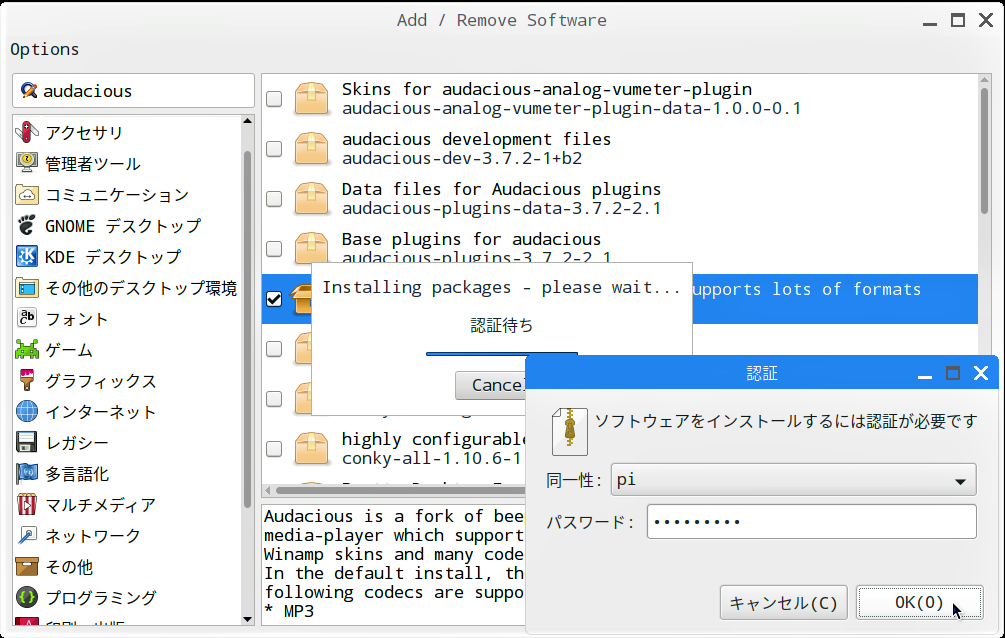
Task: Select the ネットワーク category icon
Action: coord(27,535)
